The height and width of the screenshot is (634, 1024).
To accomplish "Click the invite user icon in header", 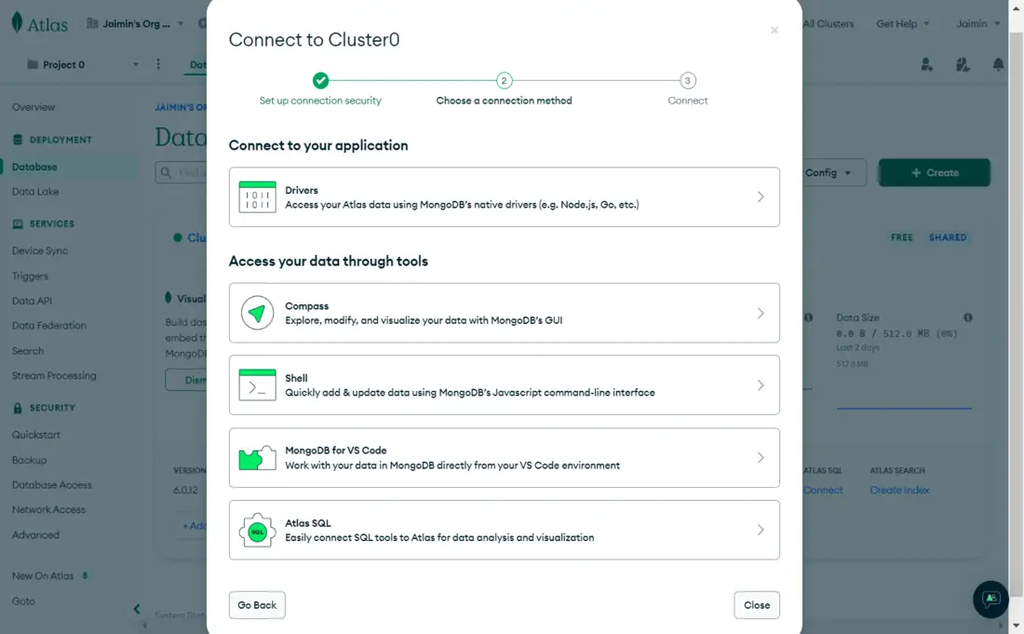I will pyautogui.click(x=927, y=65).
